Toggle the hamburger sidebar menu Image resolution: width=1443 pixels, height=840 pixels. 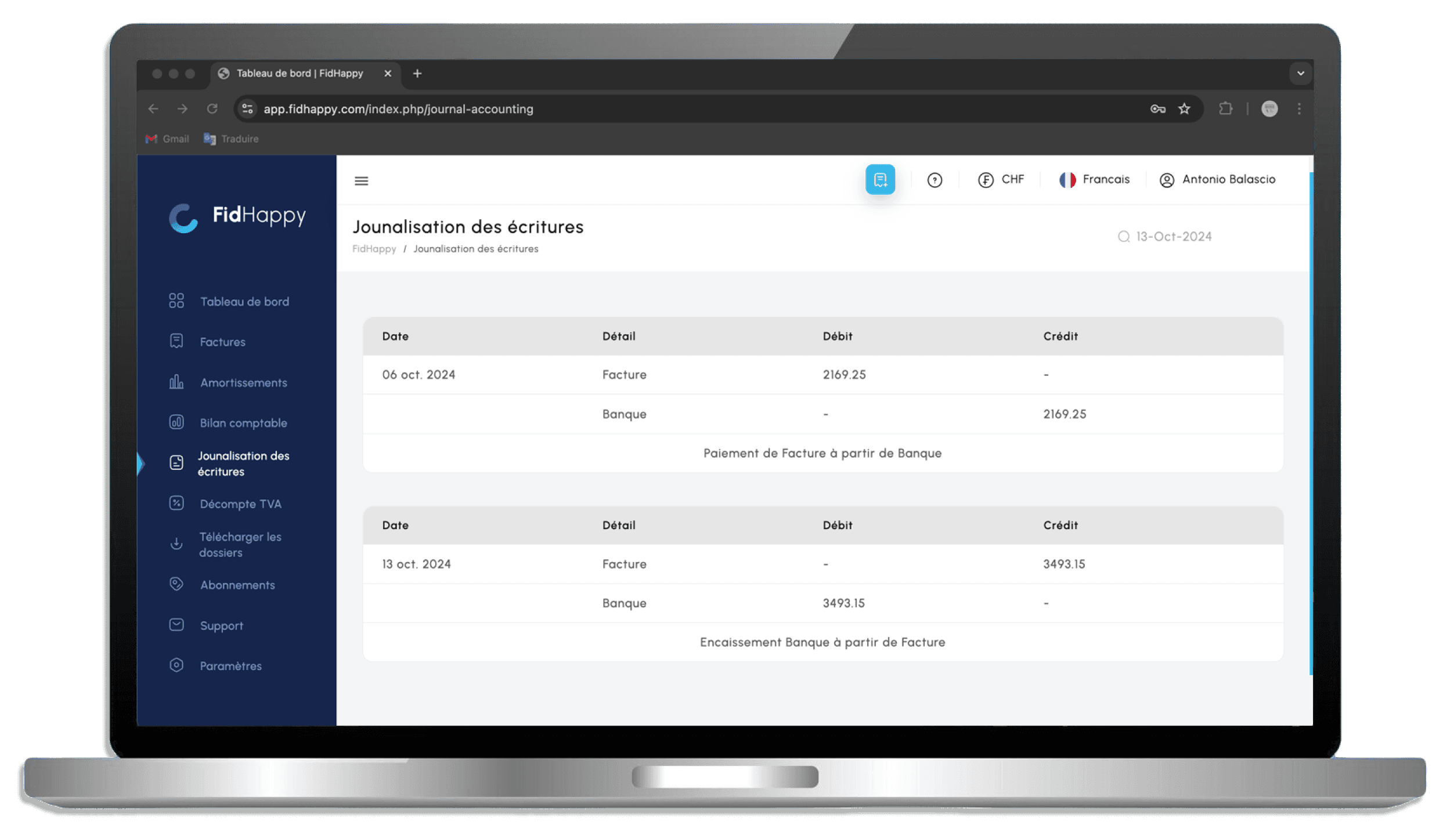pos(361,181)
